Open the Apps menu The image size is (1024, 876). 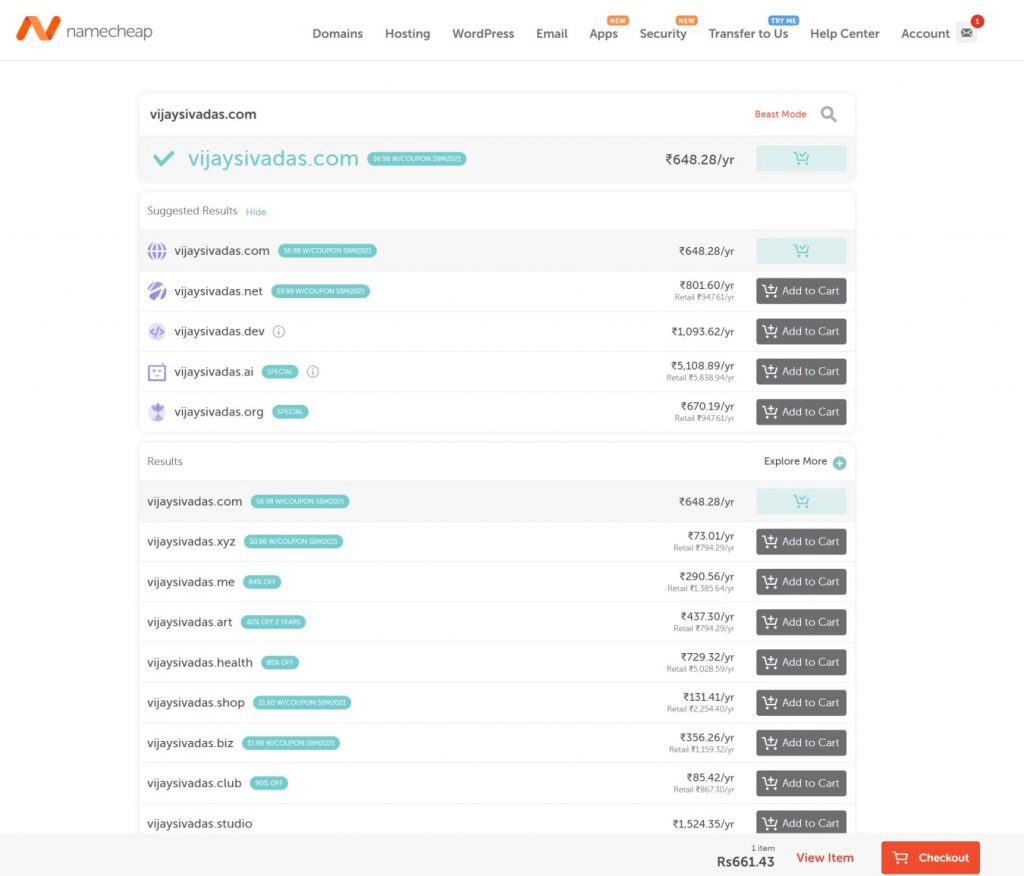pos(603,33)
